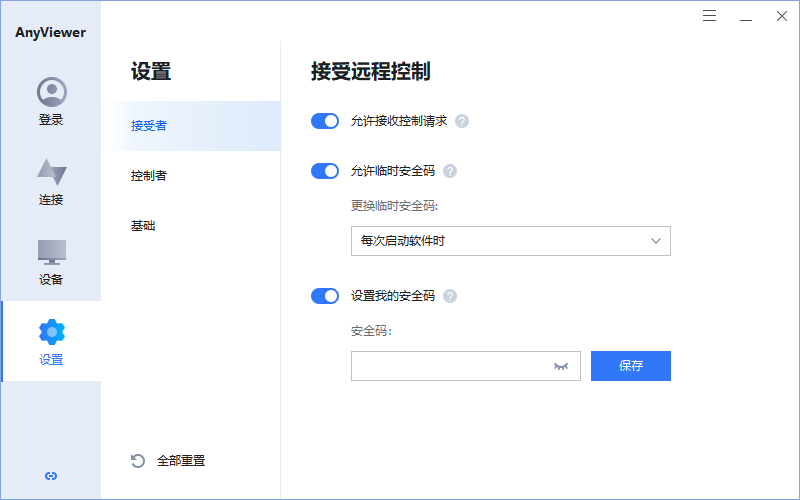This screenshot has height=500, width=800.
Task: Select the 接受者 settings tab
Action: coord(149,126)
